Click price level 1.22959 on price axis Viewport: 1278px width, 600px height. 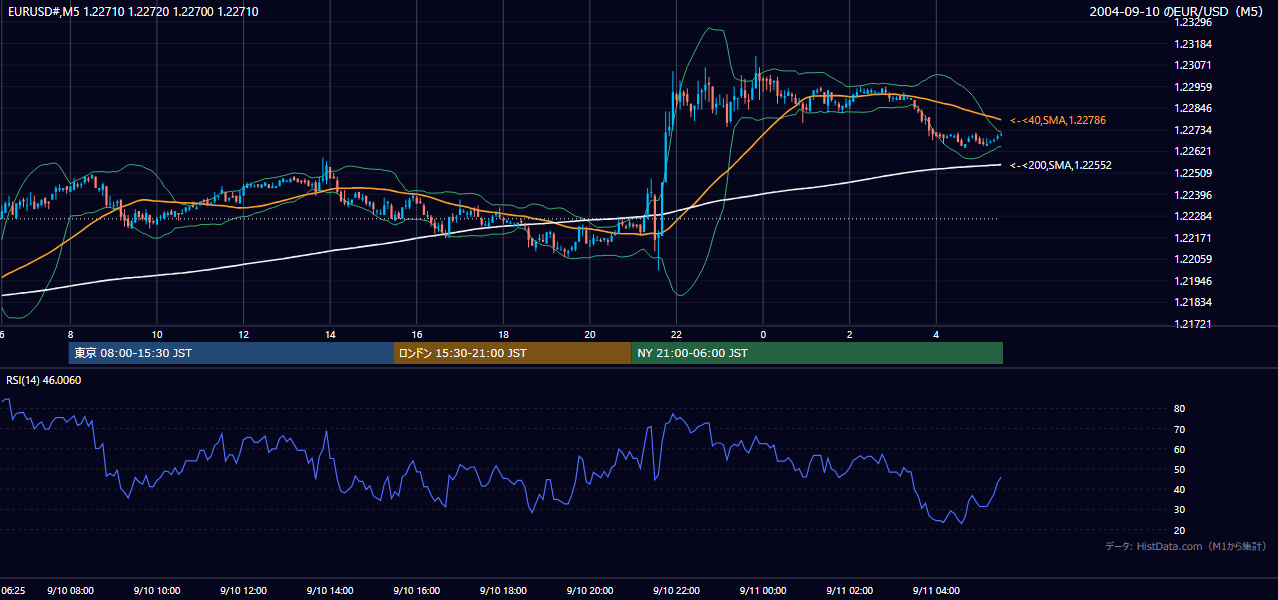coord(1192,87)
